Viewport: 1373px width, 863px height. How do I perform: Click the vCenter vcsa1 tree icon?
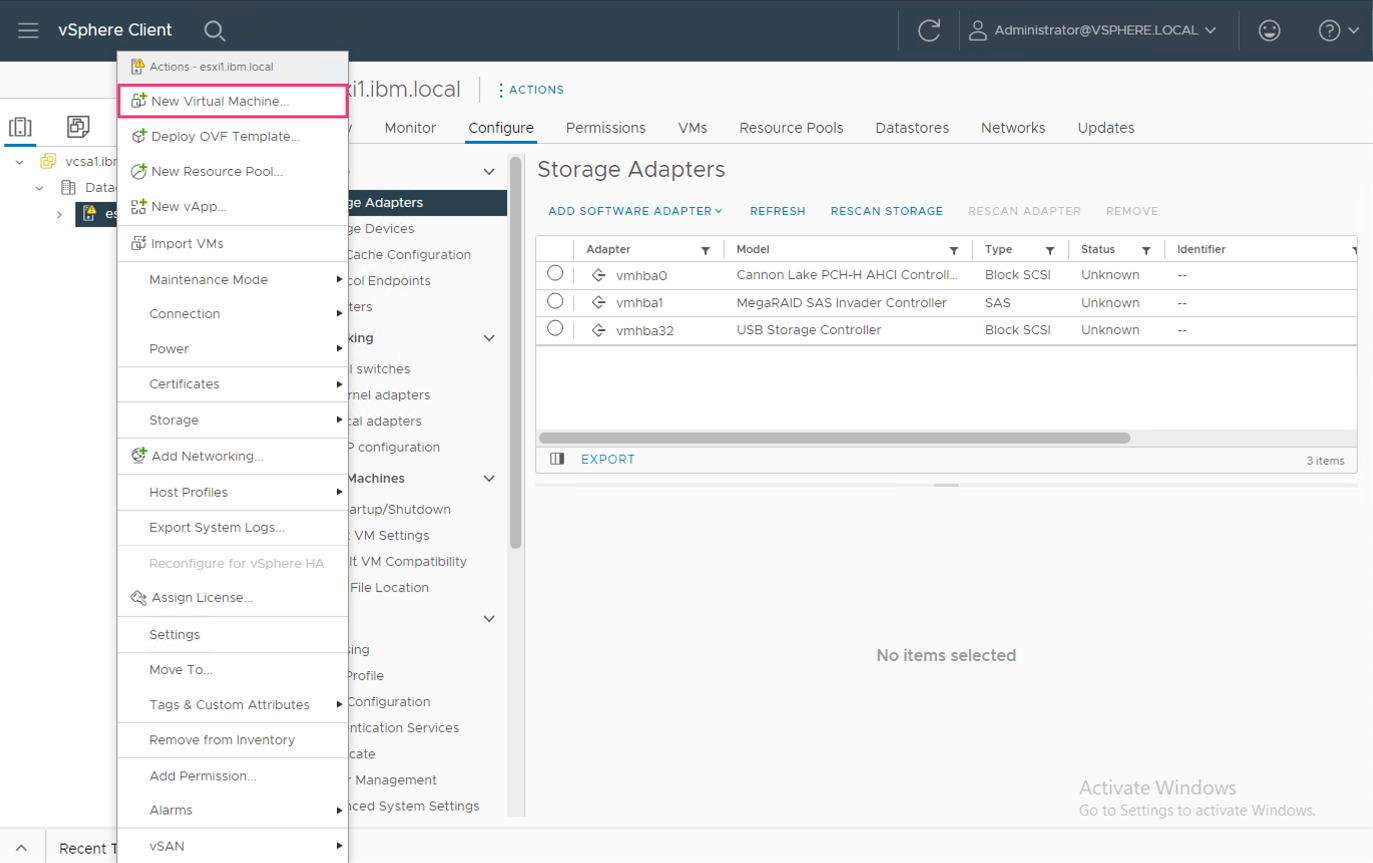(x=48, y=161)
